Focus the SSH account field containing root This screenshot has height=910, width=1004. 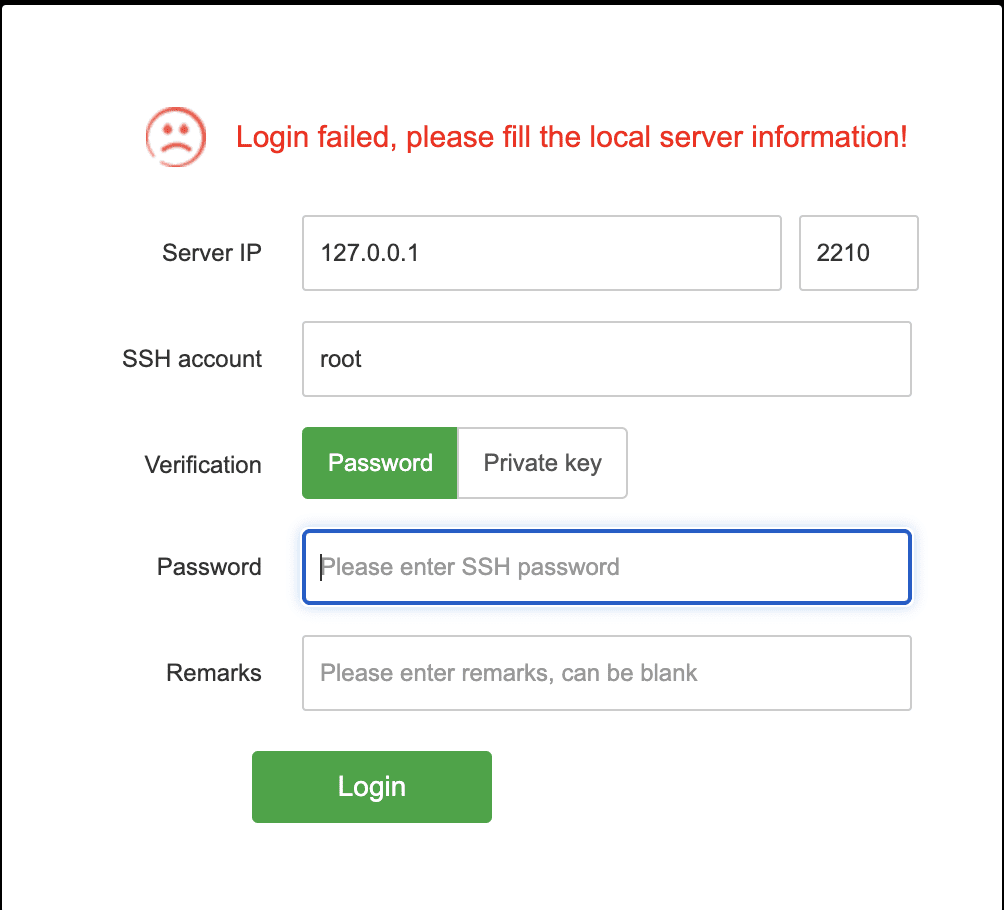(x=606, y=359)
